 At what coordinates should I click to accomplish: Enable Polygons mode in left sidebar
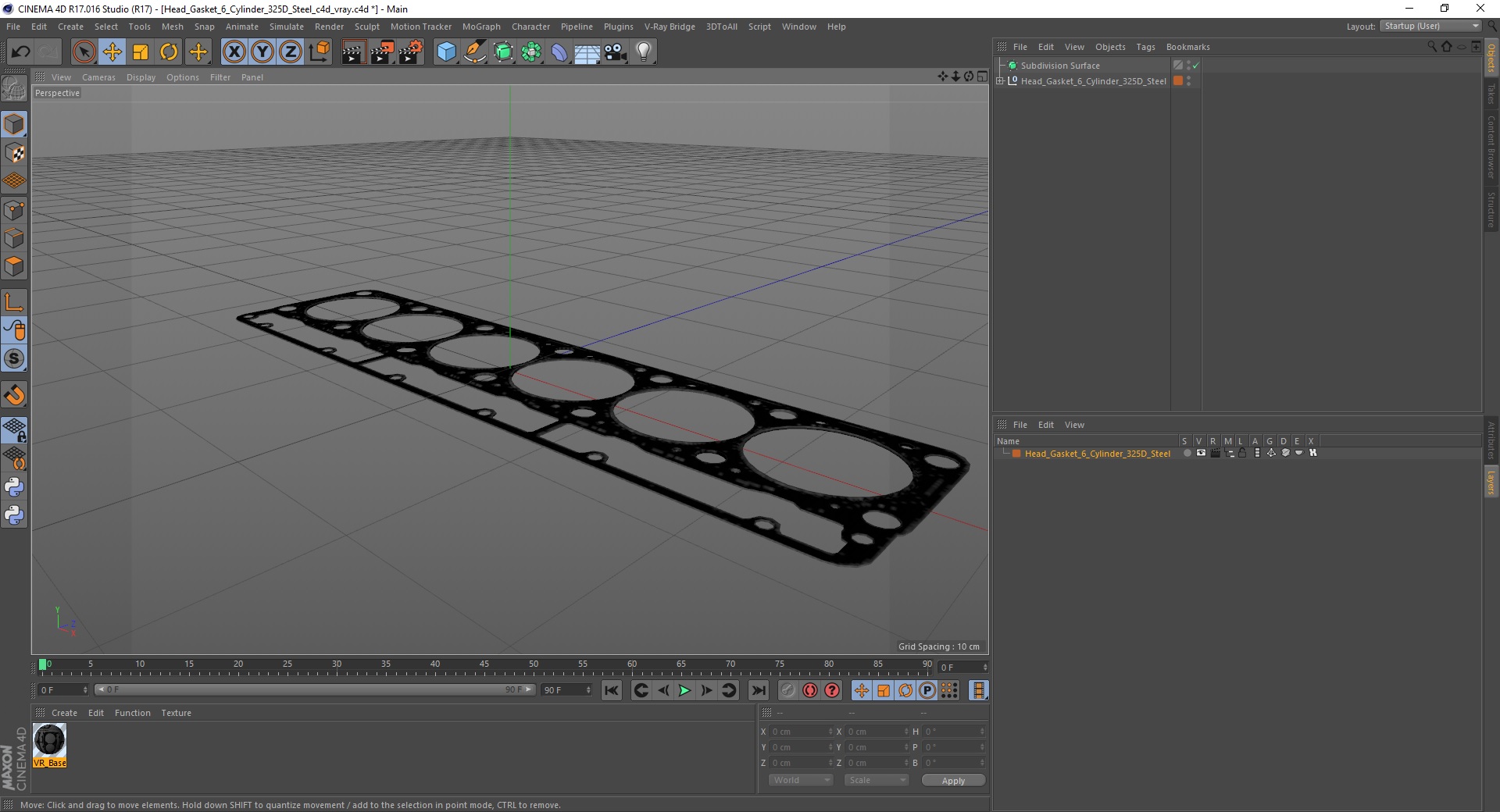[14, 266]
